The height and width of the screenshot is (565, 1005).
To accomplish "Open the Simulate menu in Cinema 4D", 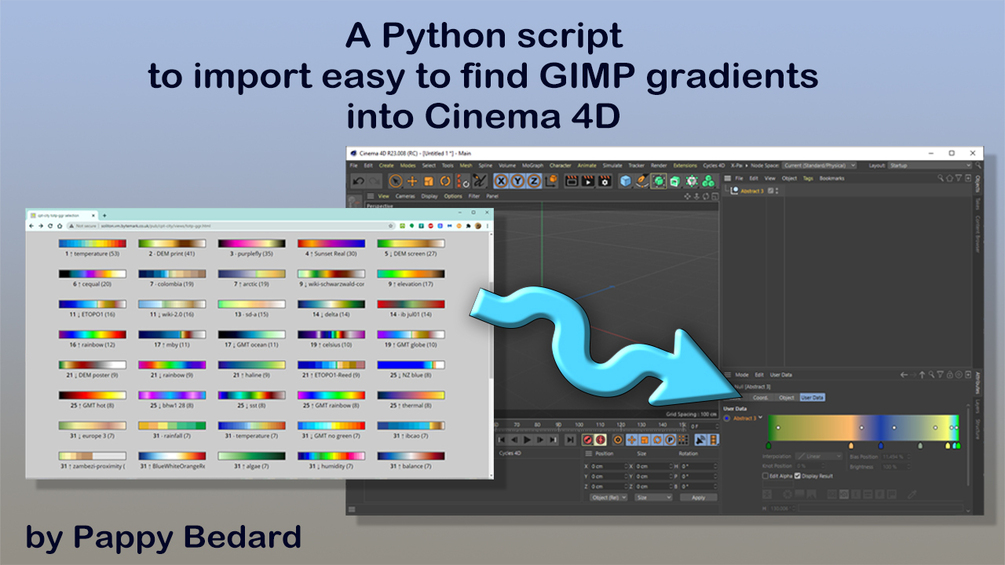I will [x=612, y=165].
